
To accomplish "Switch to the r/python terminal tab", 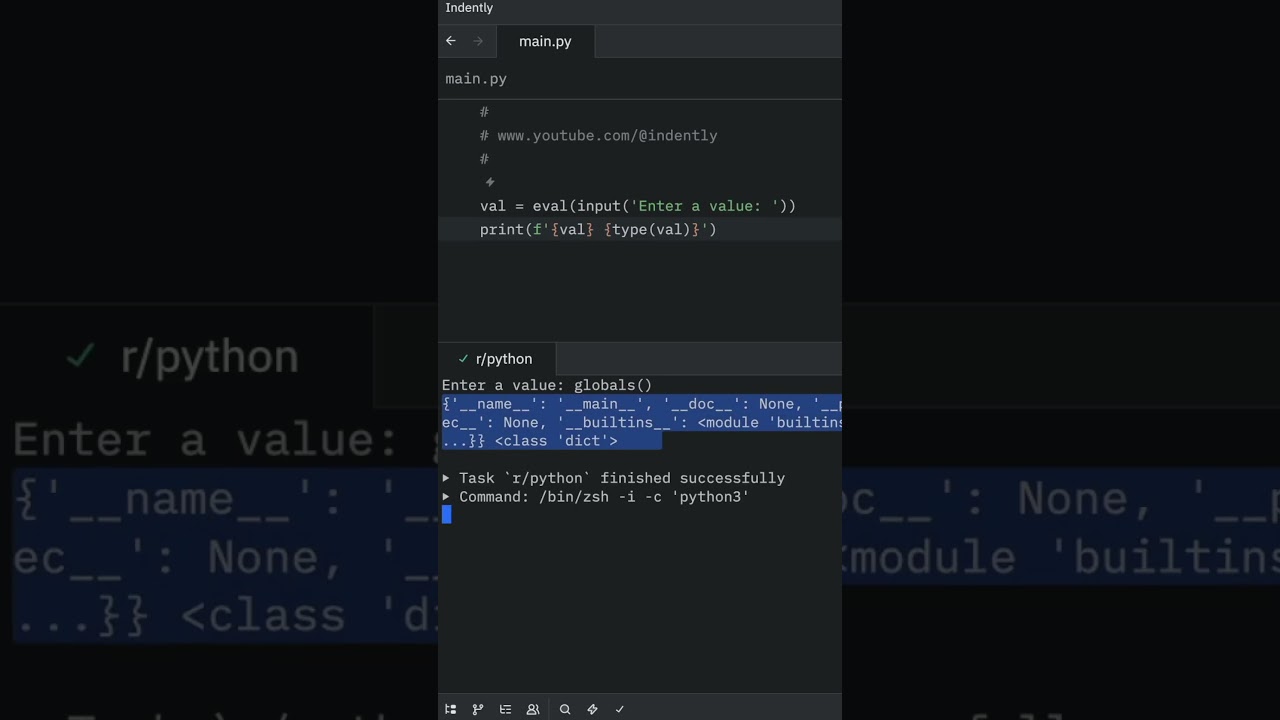I will [x=497, y=359].
